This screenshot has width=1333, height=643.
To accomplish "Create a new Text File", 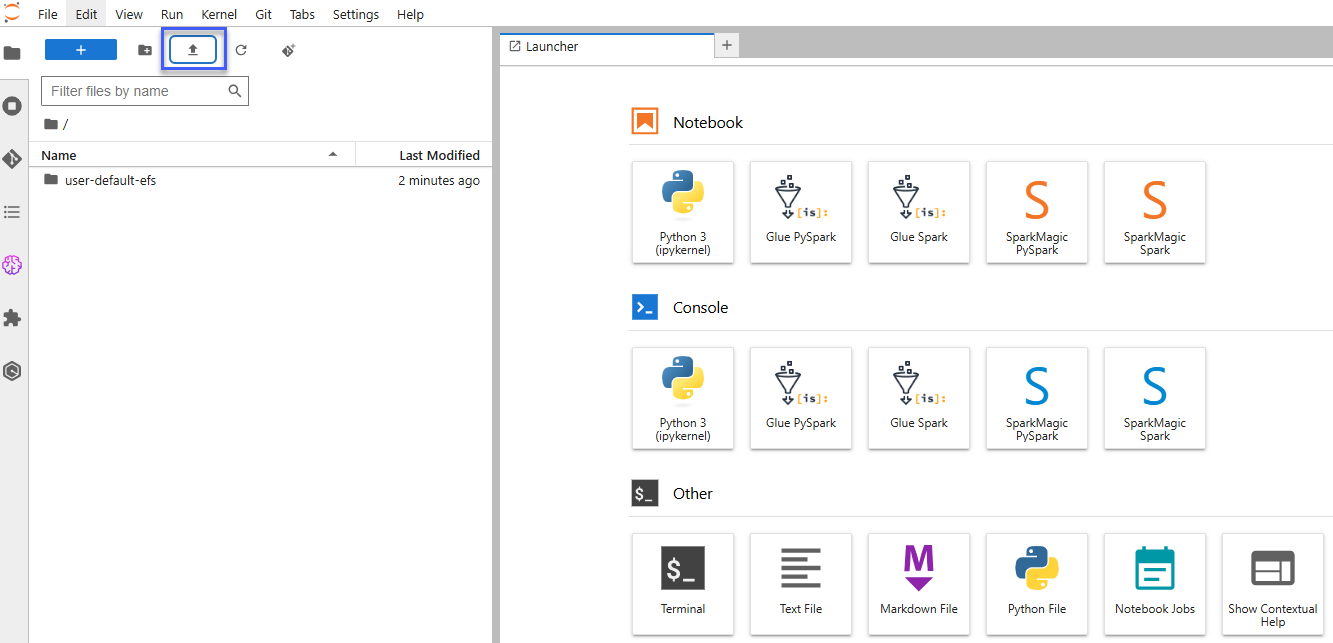I will (801, 585).
